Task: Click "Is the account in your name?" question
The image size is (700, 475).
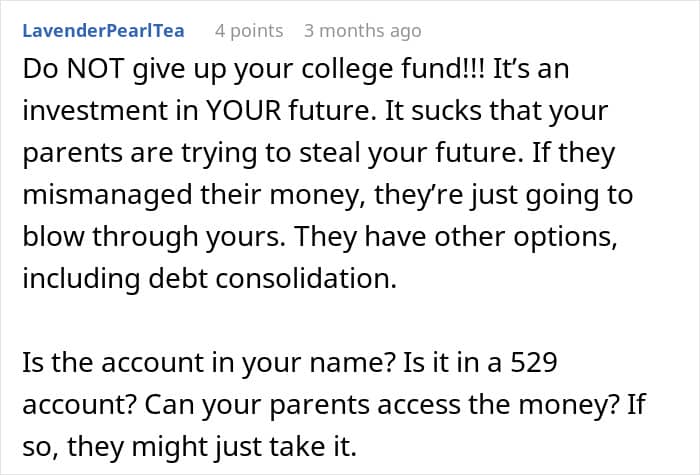Action: [209, 362]
